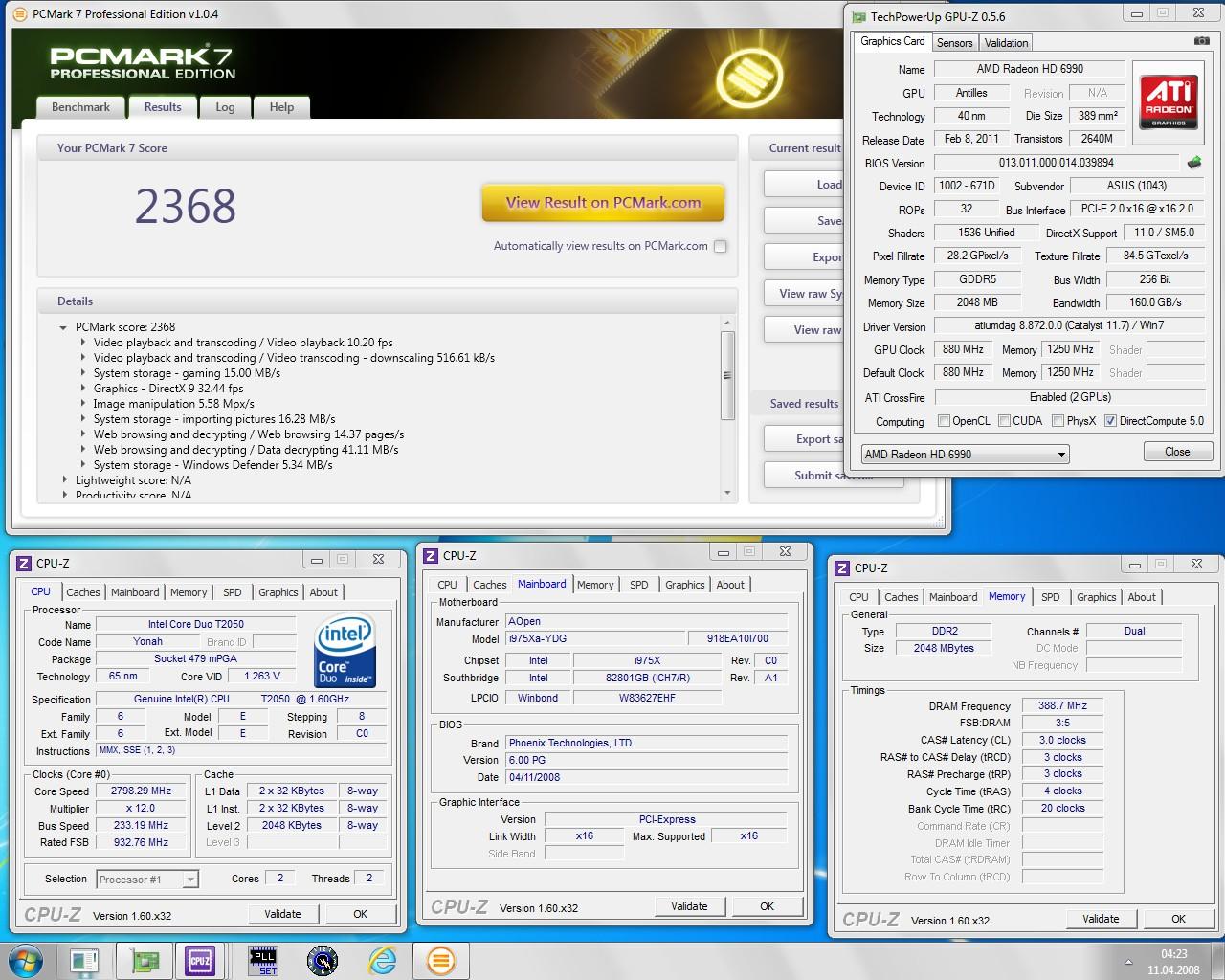Screen dimensions: 1225x980
Task: Click the GPU Name field AMD Radeon HD 6990
Action: 1030,69
